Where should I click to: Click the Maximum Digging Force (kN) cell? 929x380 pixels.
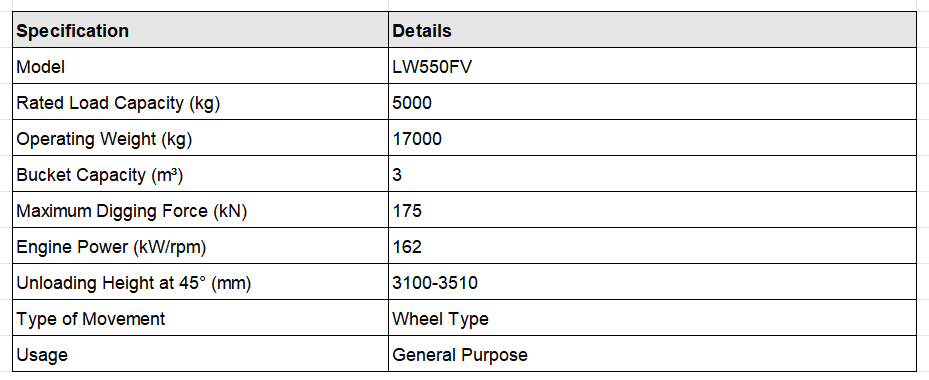pos(200,210)
